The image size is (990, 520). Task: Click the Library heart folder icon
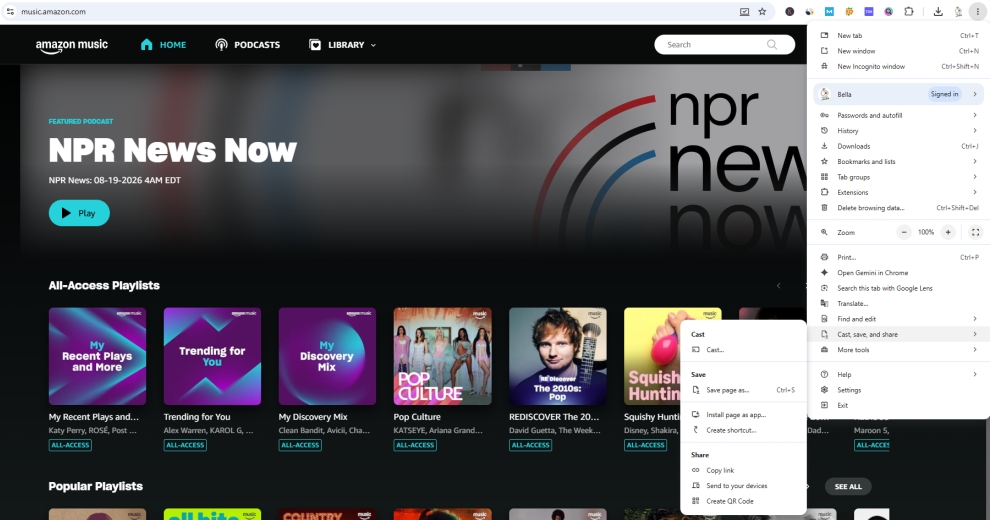pos(315,45)
